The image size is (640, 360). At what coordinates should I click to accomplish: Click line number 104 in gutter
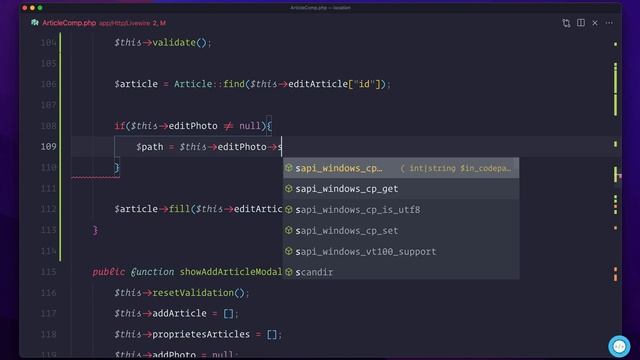coord(49,42)
